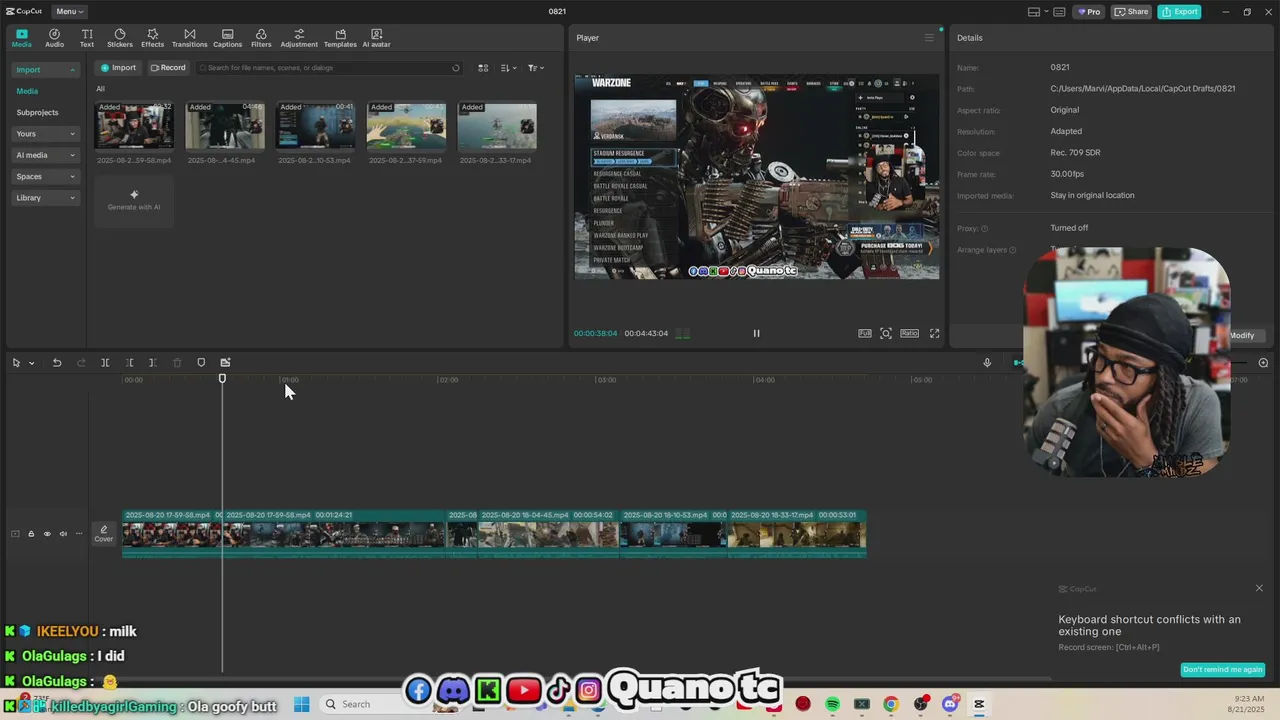Open the Audio tab in the media toolbar

(54, 38)
